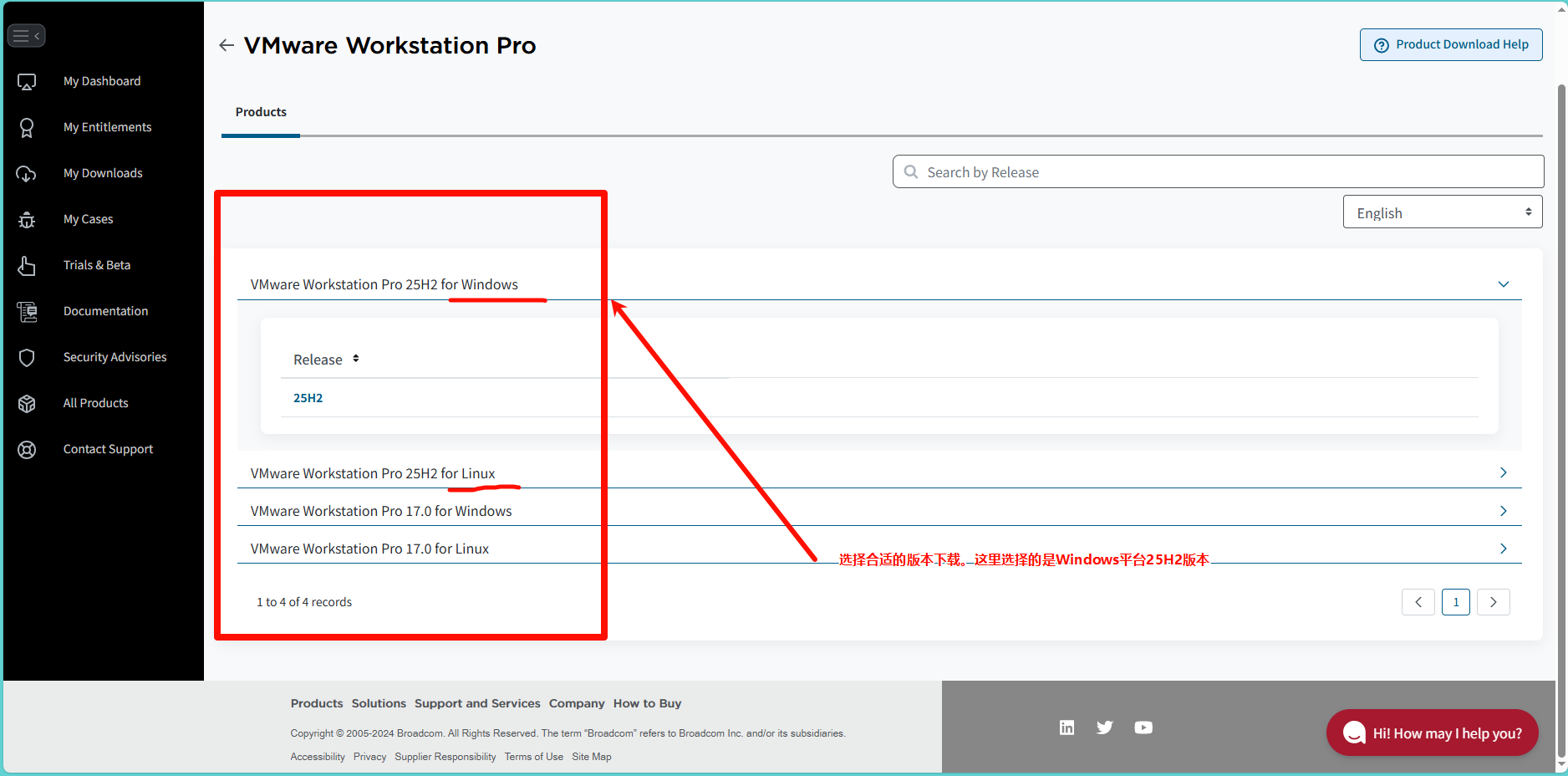Click the All Products cube icon
The image size is (1568, 776).
point(27,403)
